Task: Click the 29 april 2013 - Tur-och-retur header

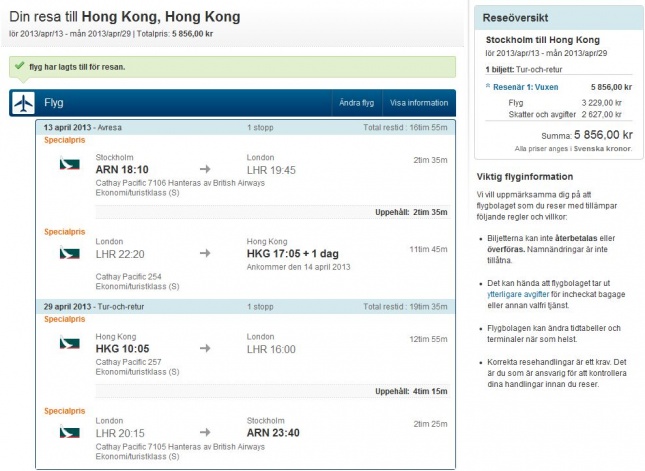Action: 84,307
